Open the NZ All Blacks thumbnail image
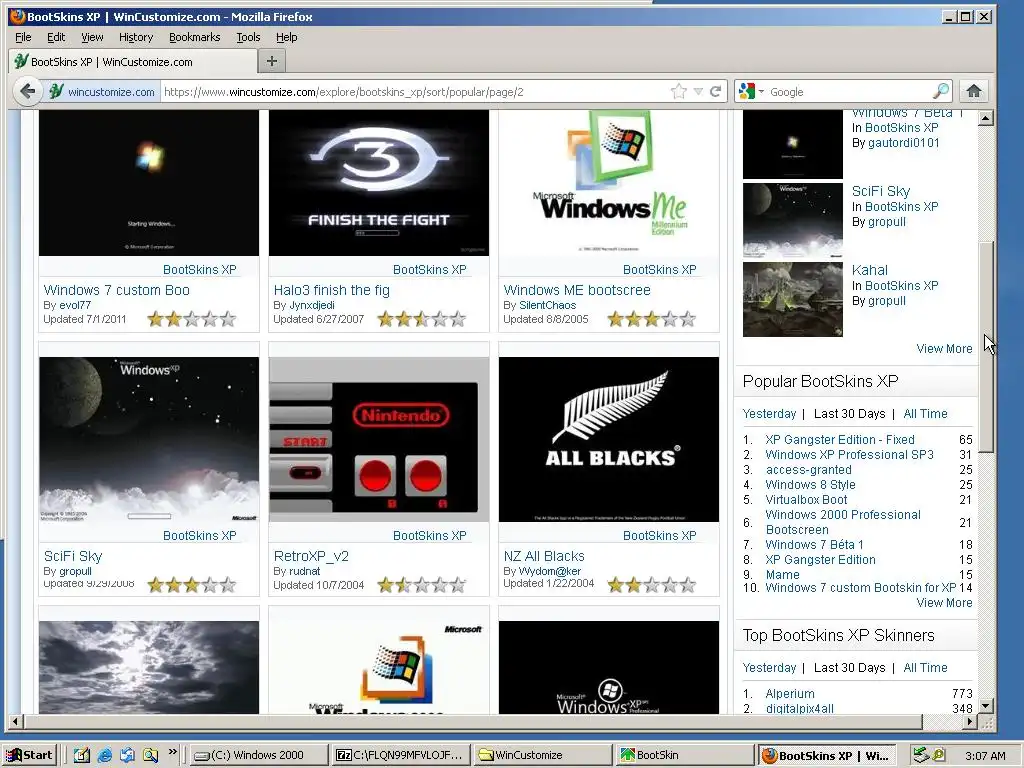The width and height of the screenshot is (1024, 768). 609,440
